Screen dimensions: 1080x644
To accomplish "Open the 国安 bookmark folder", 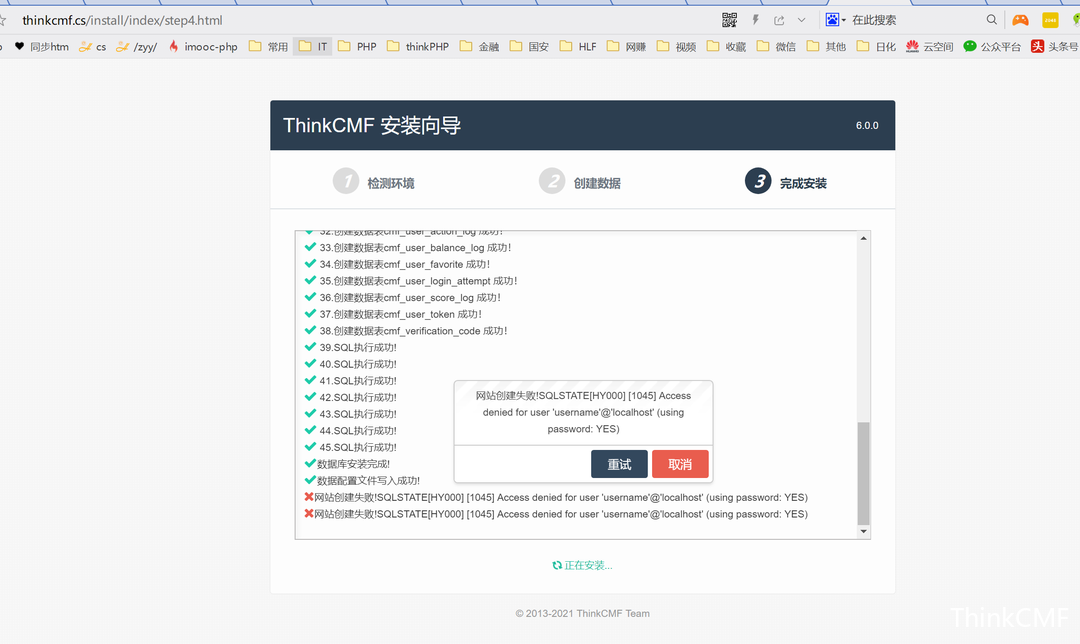I will (530, 46).
